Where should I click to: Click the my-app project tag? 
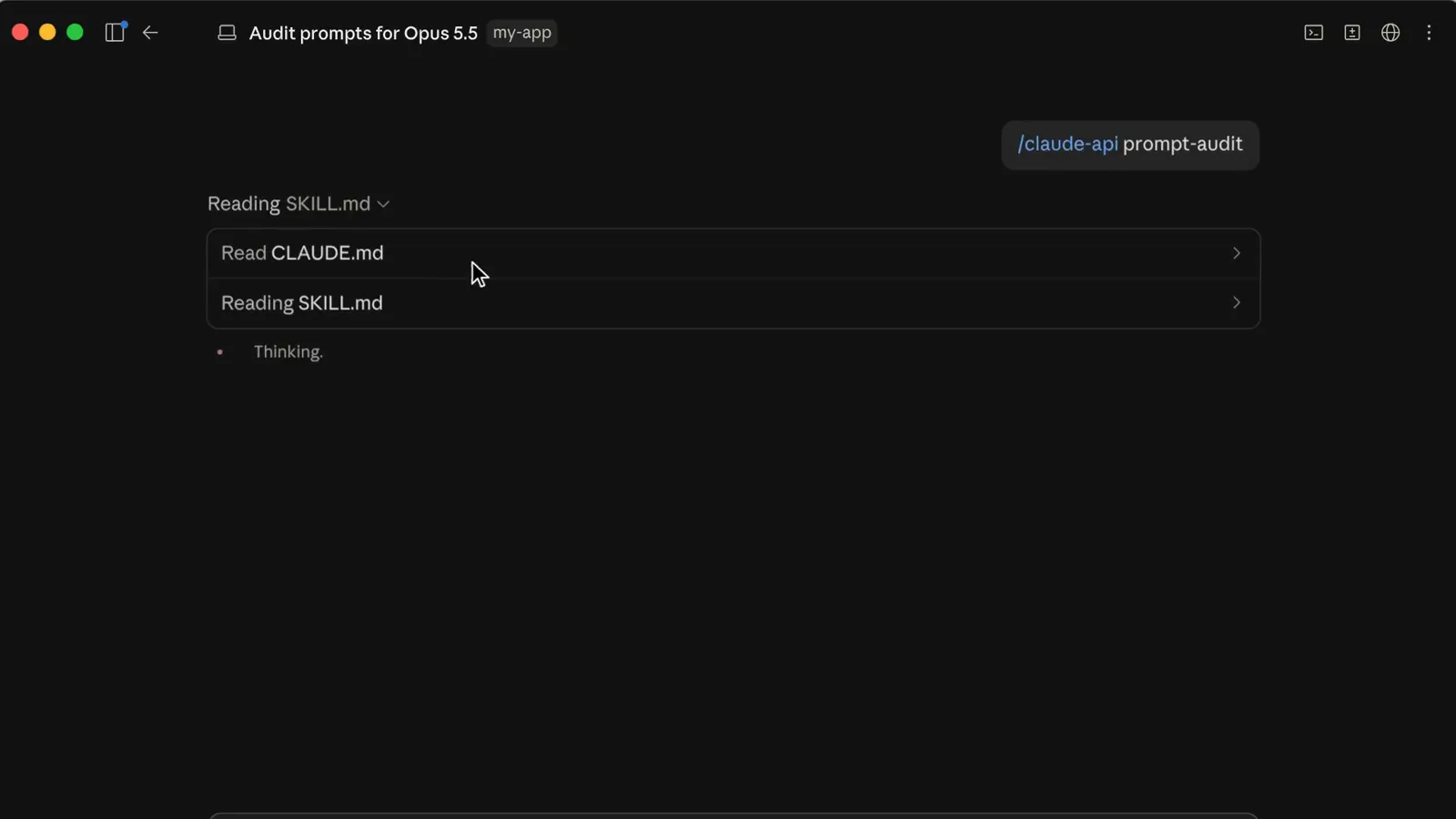coord(522,33)
